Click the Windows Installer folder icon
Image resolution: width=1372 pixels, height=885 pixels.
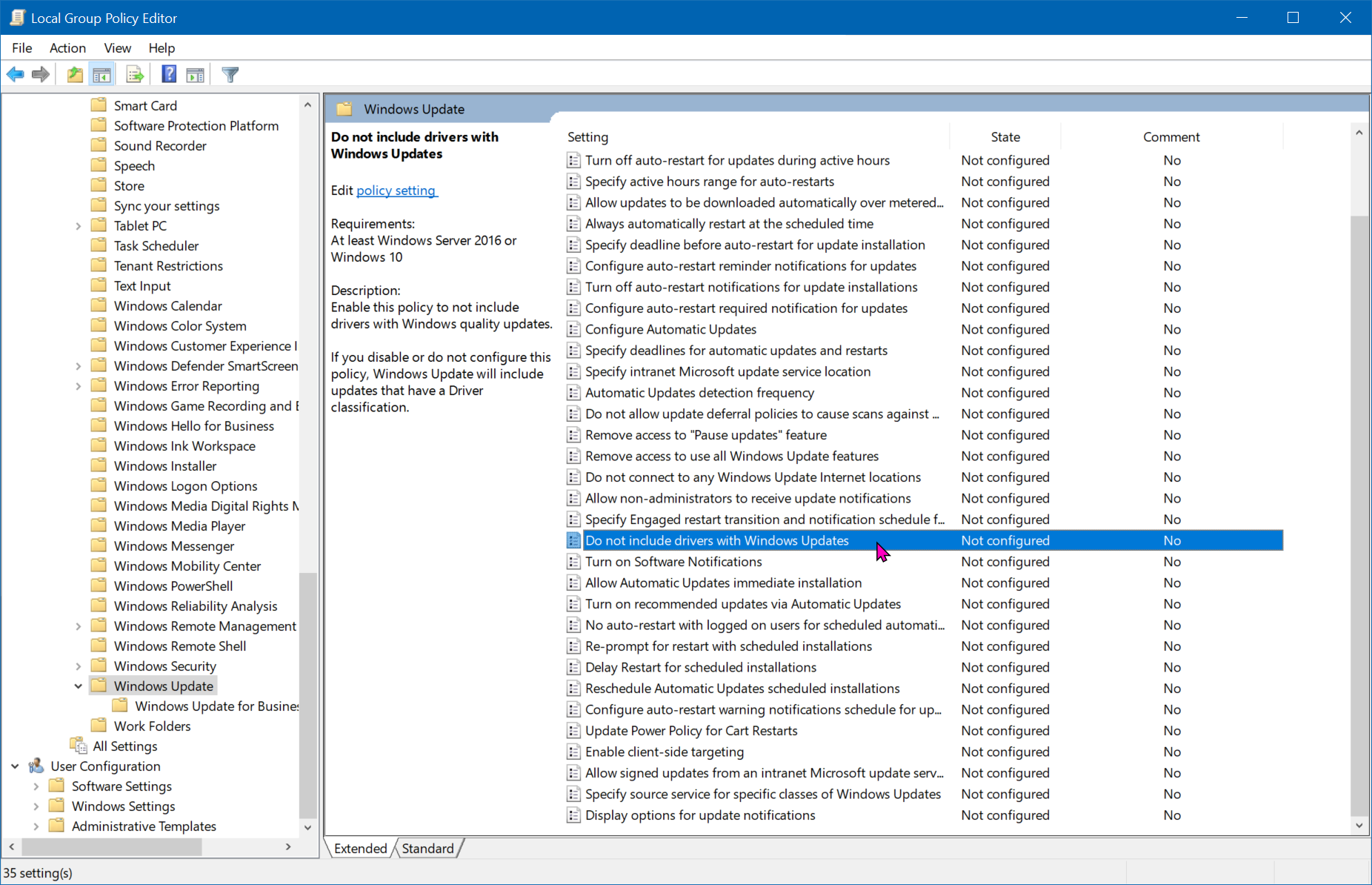click(x=99, y=465)
